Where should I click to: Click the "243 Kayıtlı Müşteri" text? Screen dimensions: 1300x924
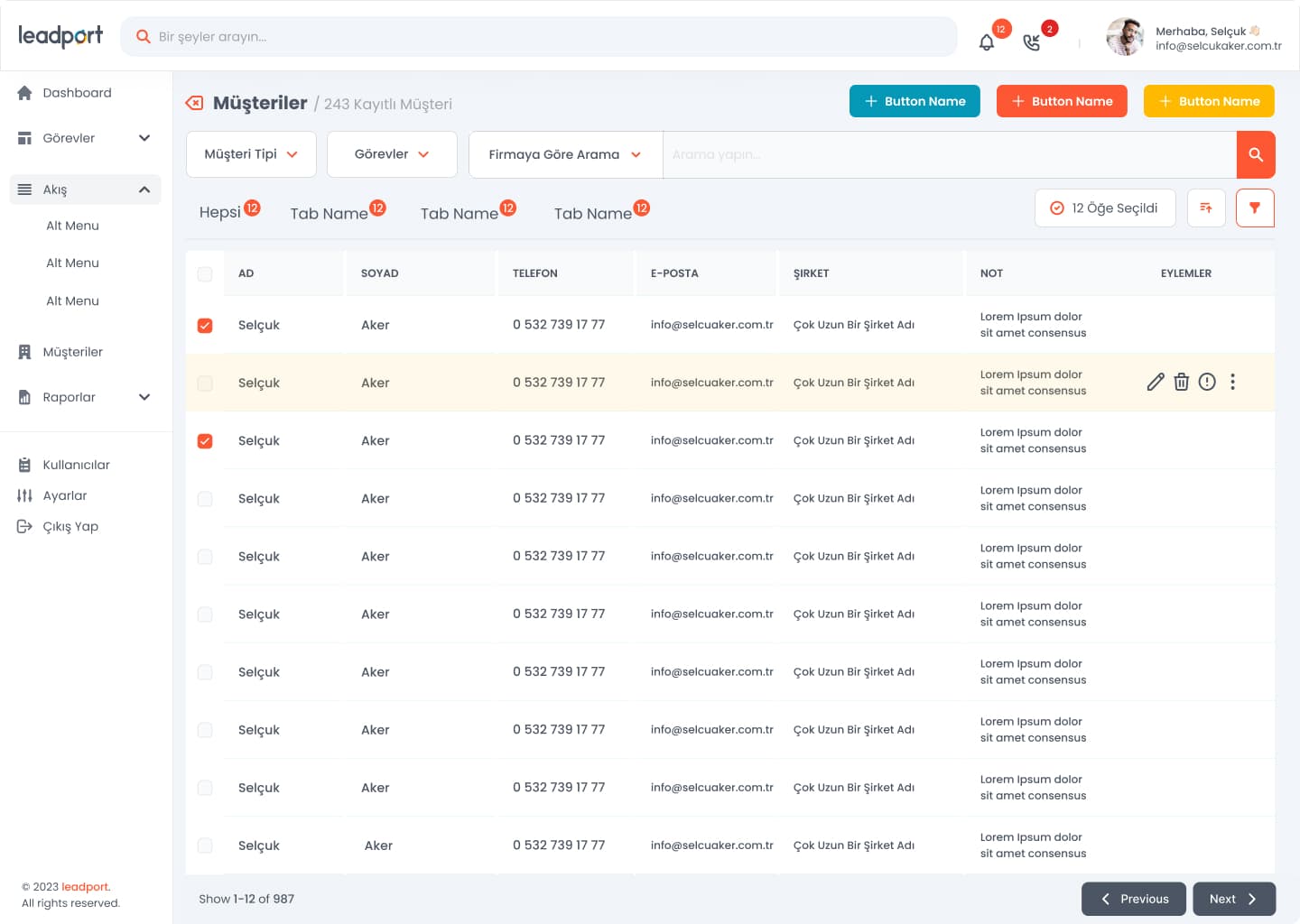[x=388, y=104]
